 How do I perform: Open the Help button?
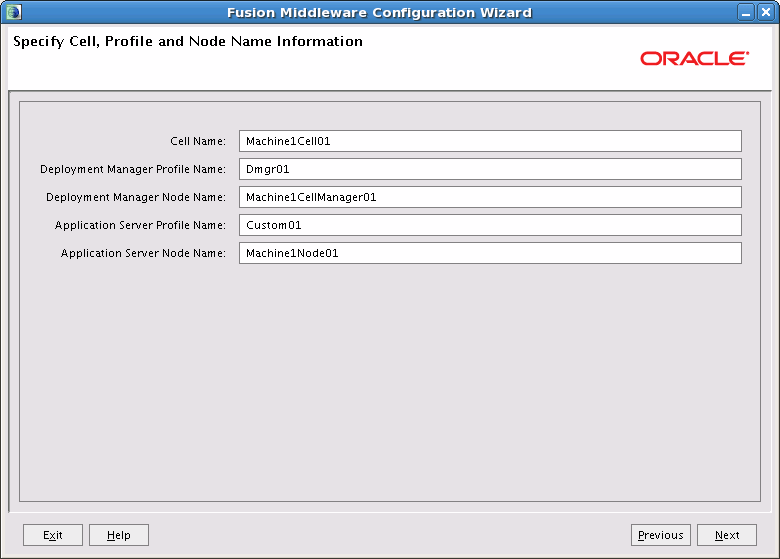pos(119,535)
